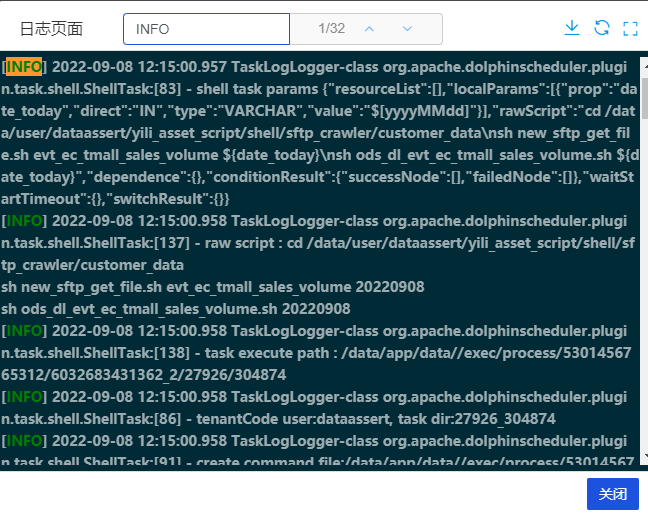Jump to next search match

point(407,29)
